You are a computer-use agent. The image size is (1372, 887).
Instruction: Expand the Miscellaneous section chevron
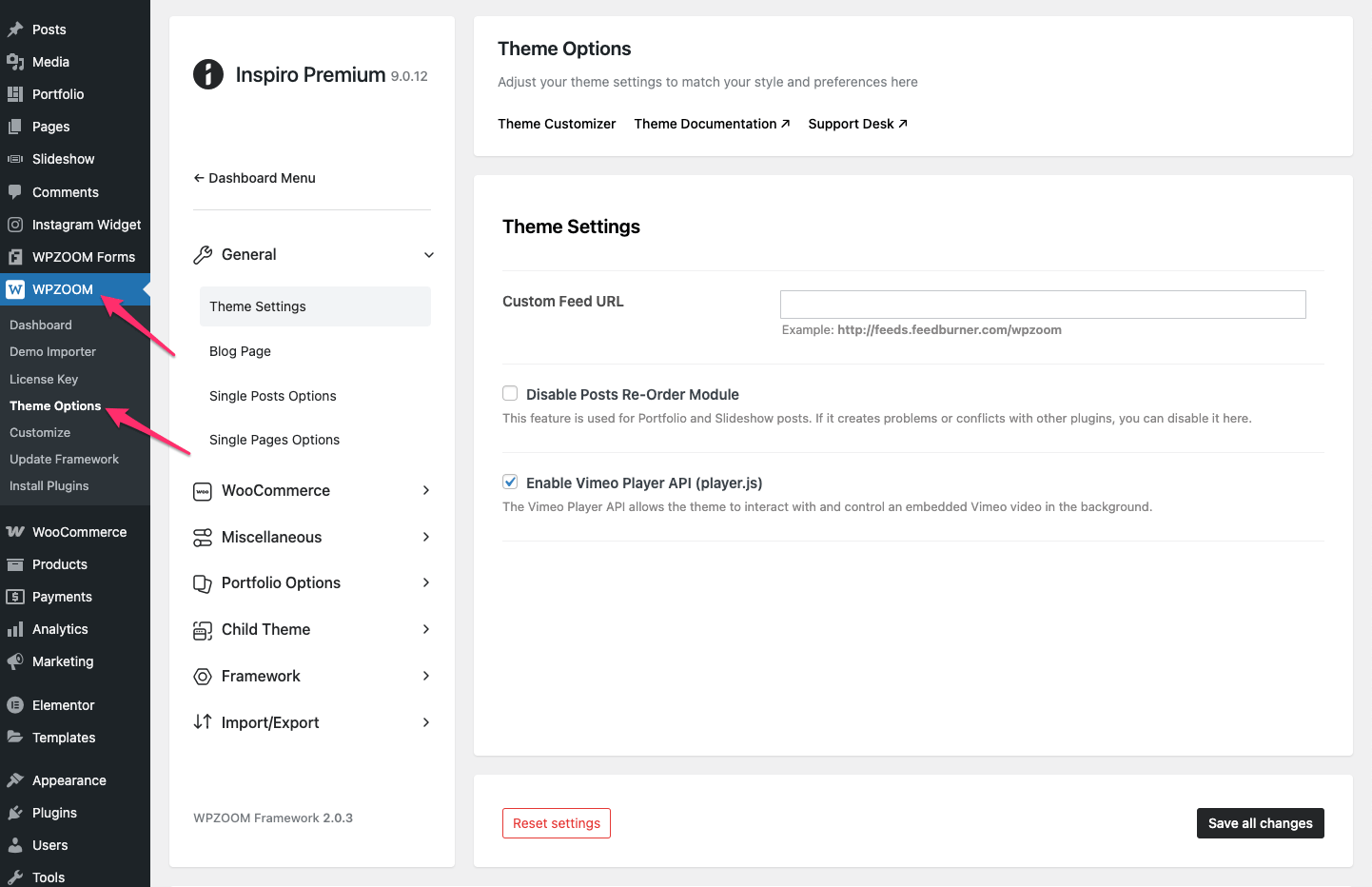click(x=426, y=537)
